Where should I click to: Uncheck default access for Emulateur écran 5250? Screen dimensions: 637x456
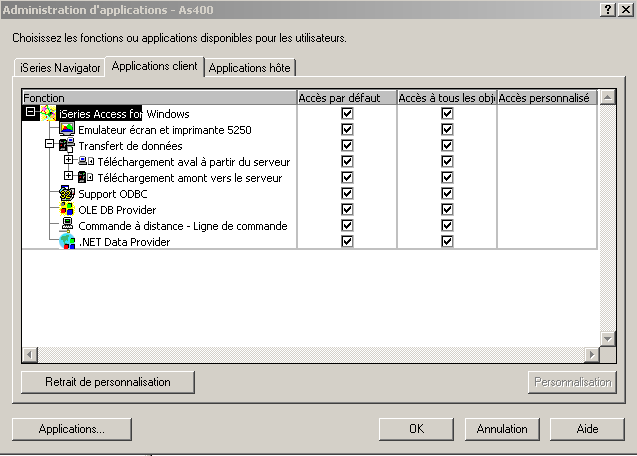[x=347, y=129]
